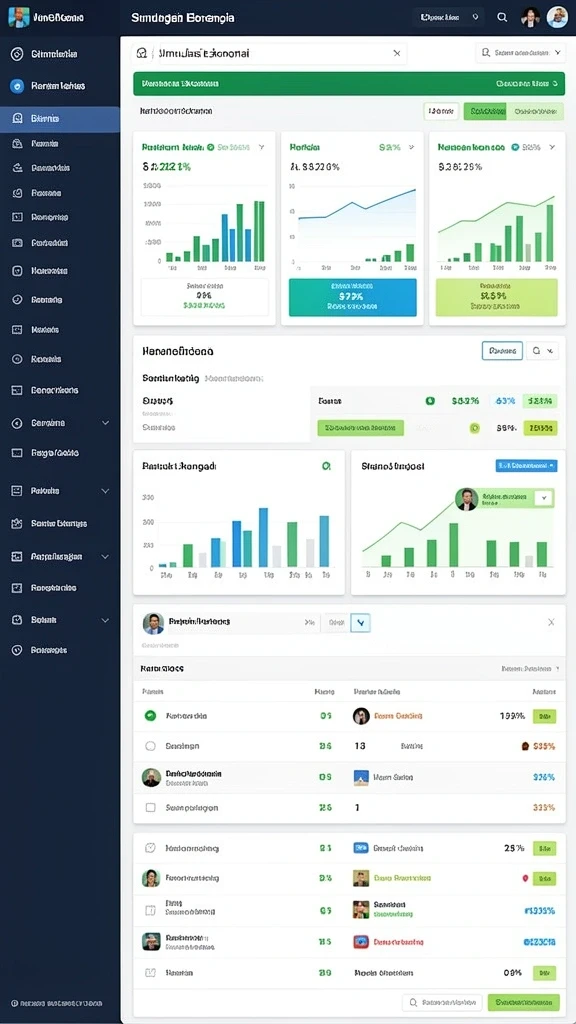This screenshot has width=576, height=1024.
Task: Close the filter bar using the X on its right
Action: click(x=551, y=623)
